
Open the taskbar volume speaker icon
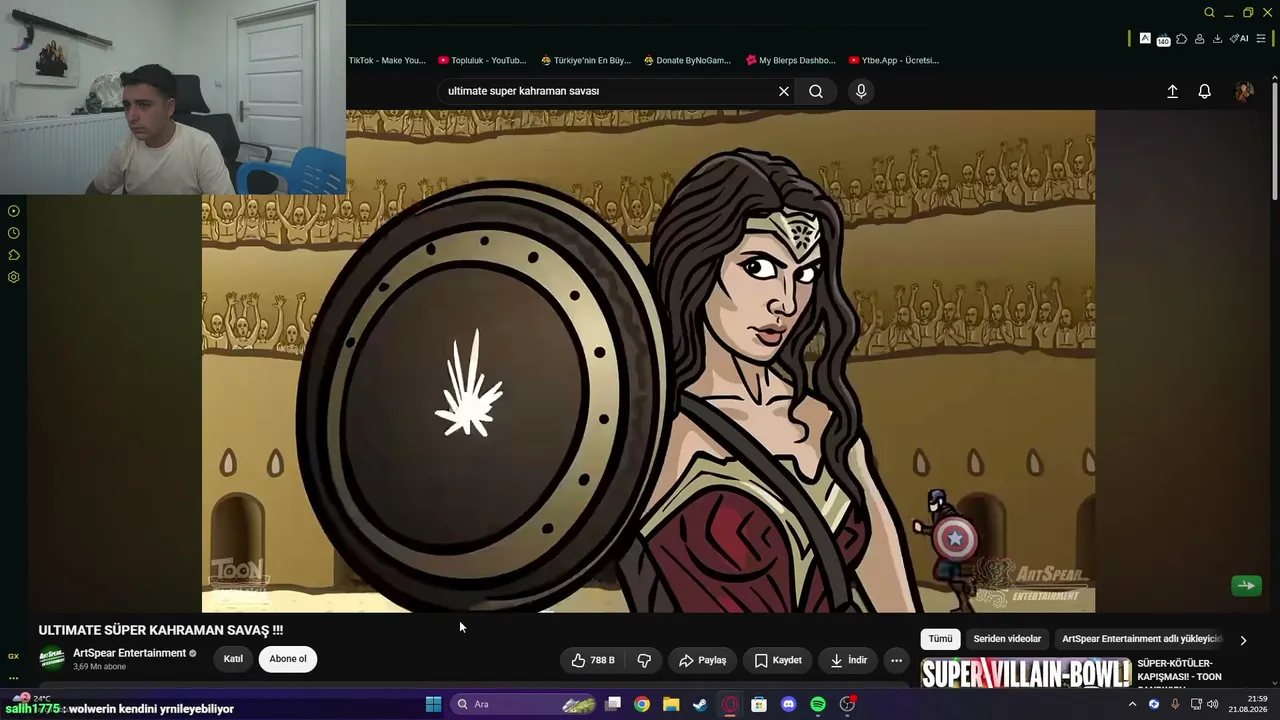click(x=1213, y=704)
